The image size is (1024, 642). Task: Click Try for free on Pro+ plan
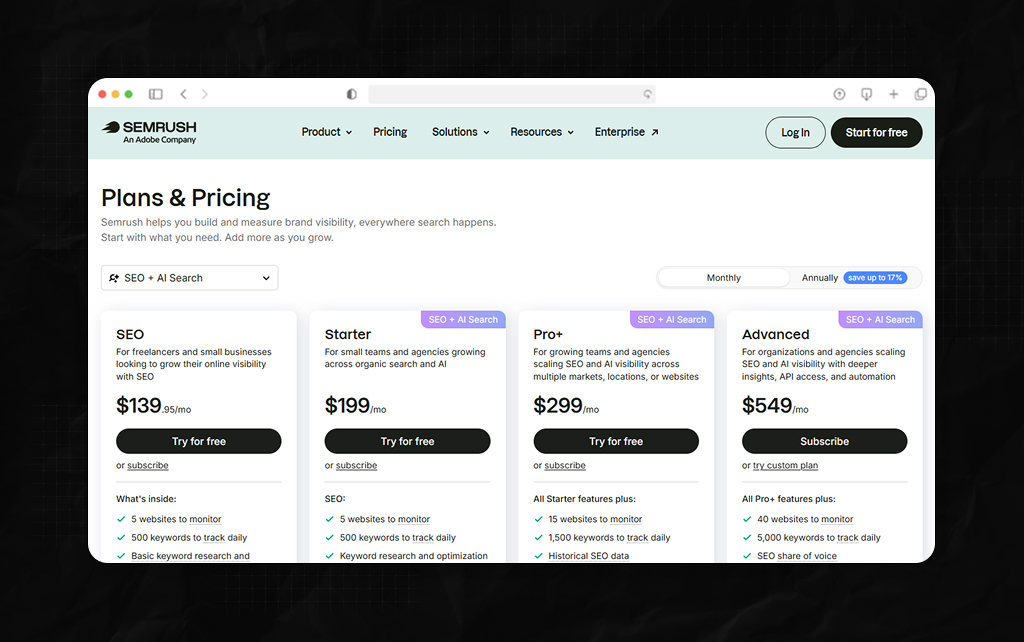(x=616, y=441)
